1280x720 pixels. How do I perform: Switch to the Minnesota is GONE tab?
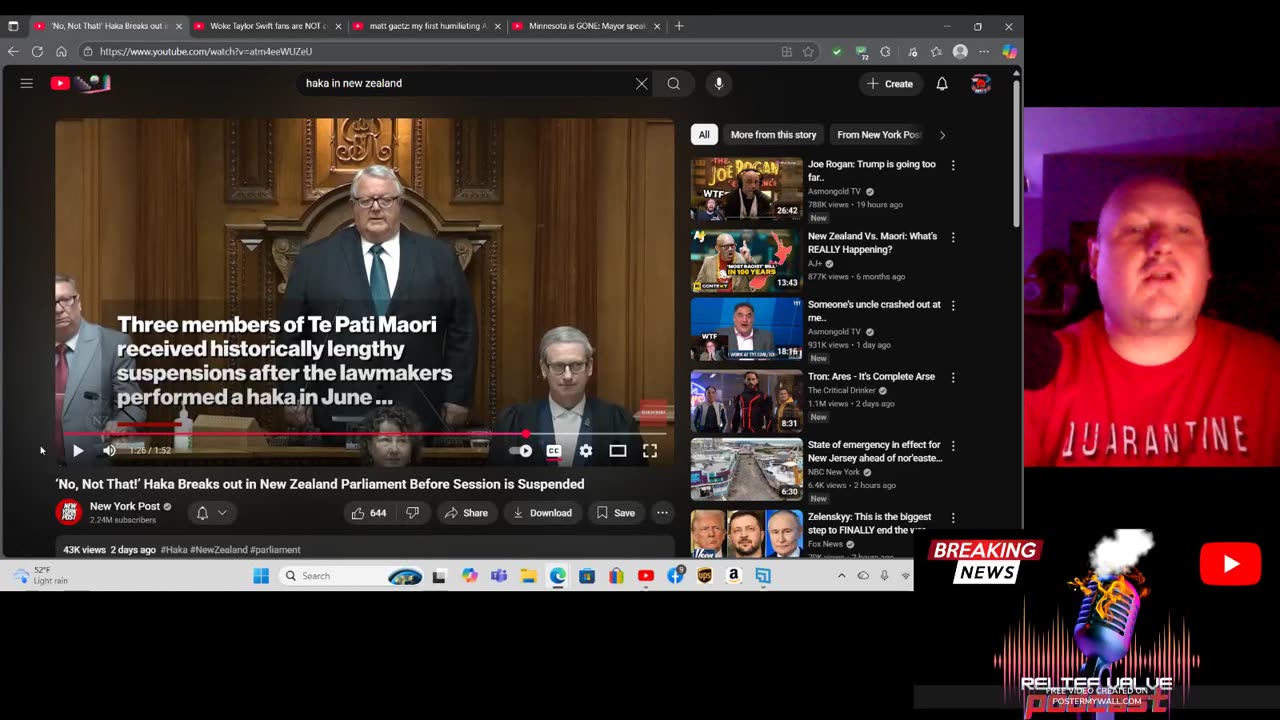tap(586, 26)
